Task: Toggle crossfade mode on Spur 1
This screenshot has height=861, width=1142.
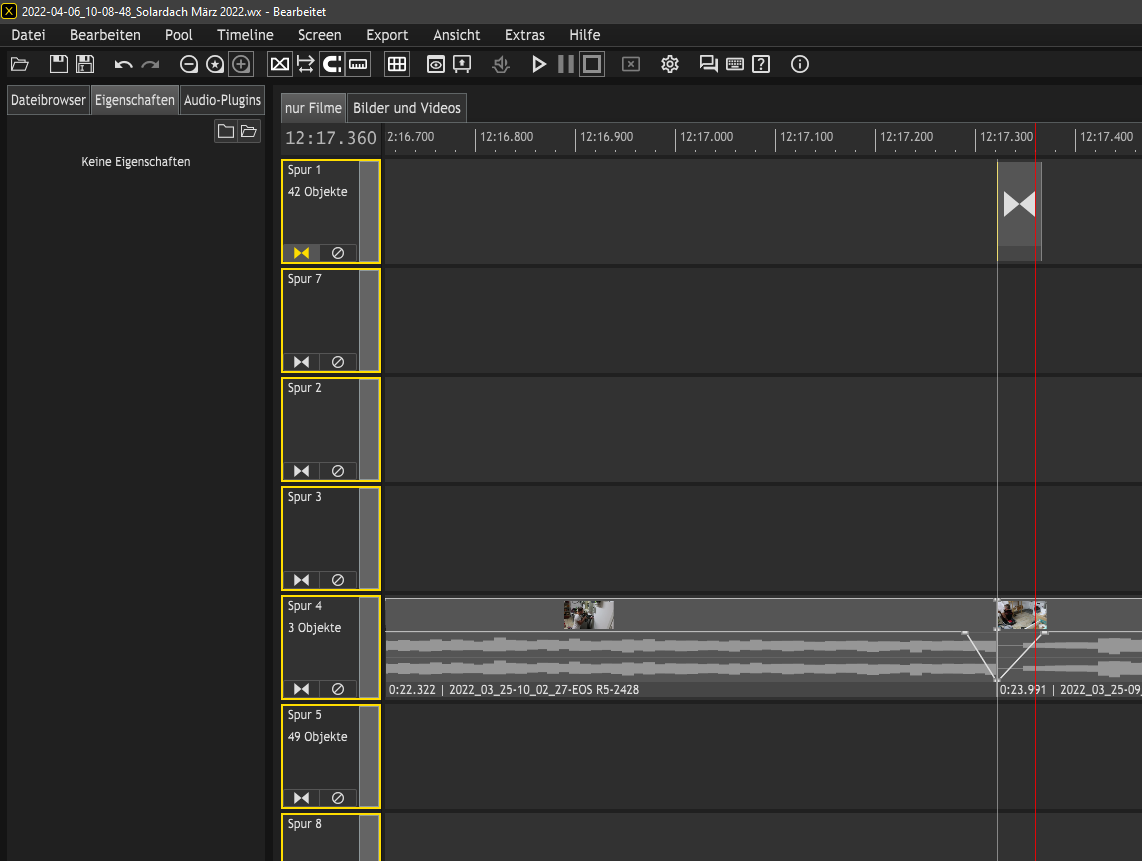Action: (302, 253)
